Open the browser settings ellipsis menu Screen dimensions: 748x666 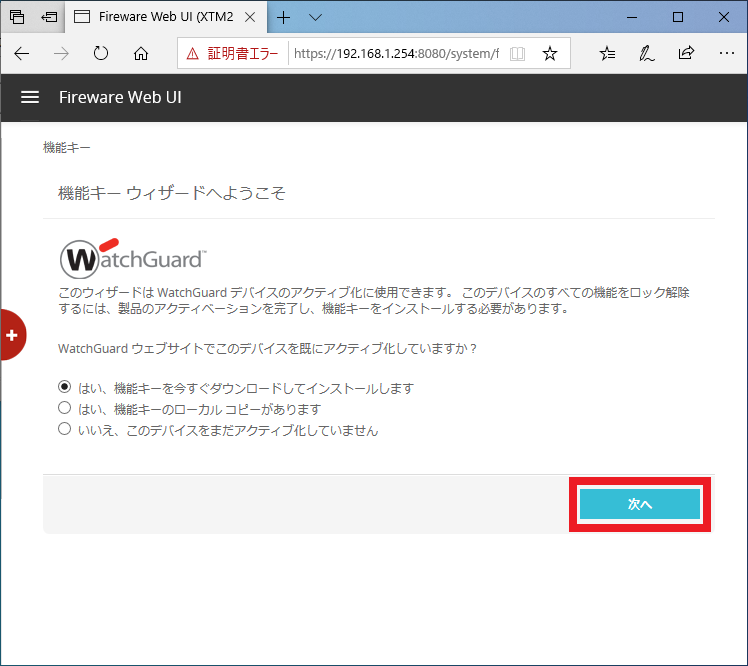tap(727, 53)
